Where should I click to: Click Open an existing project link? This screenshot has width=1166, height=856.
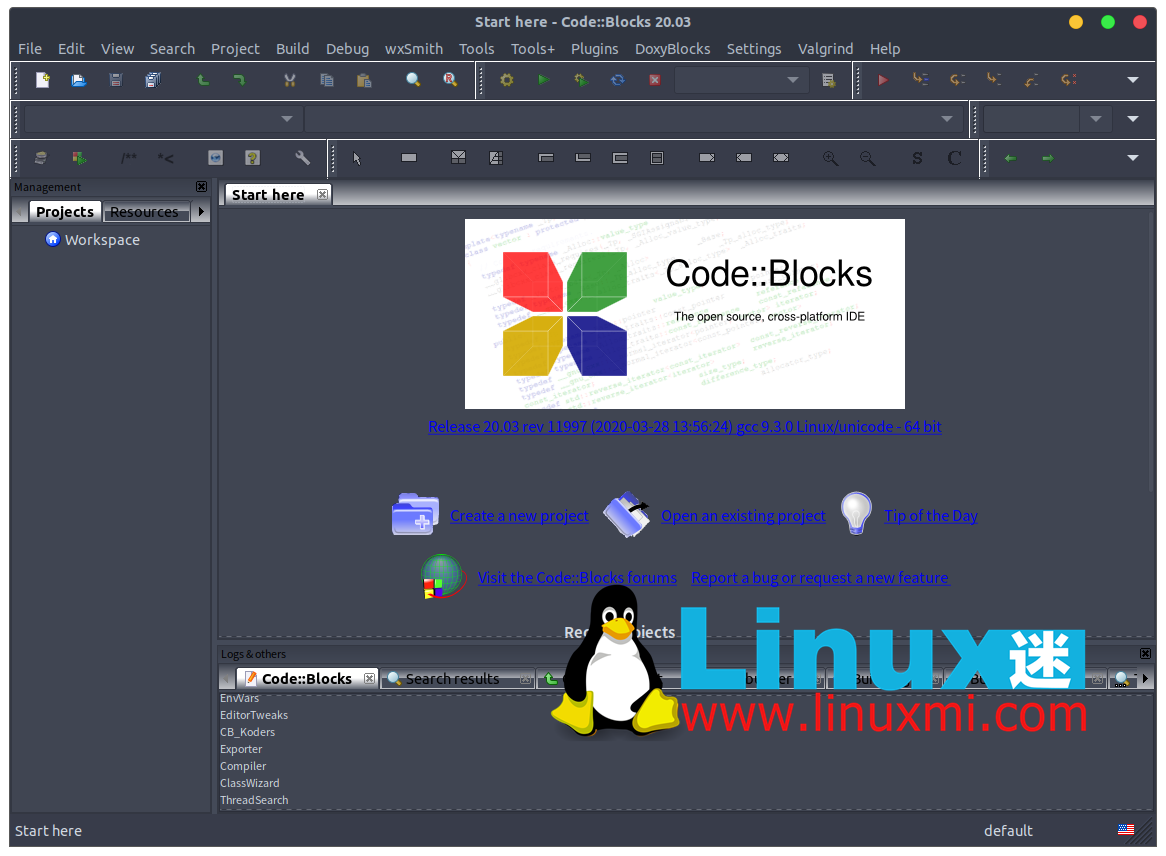point(743,515)
